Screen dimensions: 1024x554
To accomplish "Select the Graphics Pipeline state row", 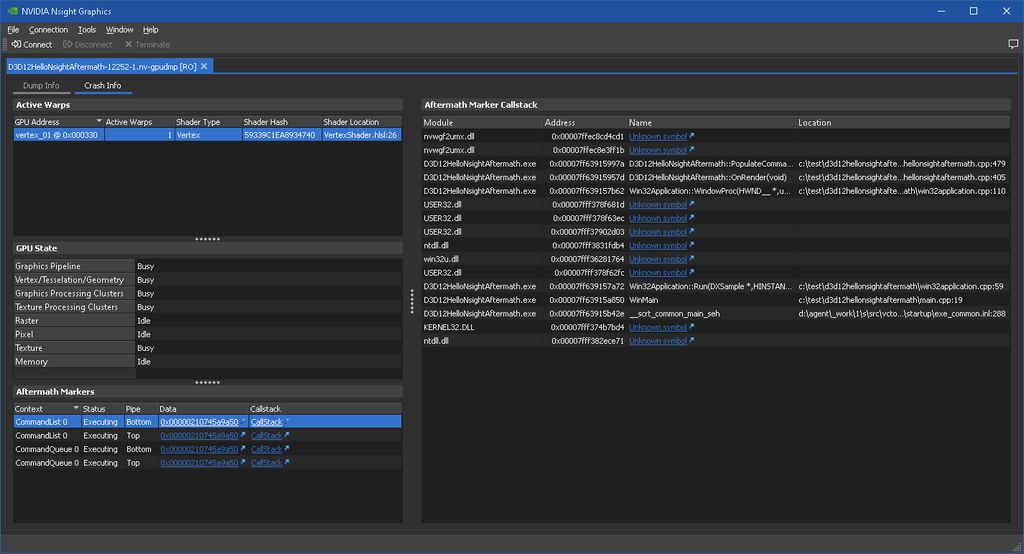I will click(207, 267).
